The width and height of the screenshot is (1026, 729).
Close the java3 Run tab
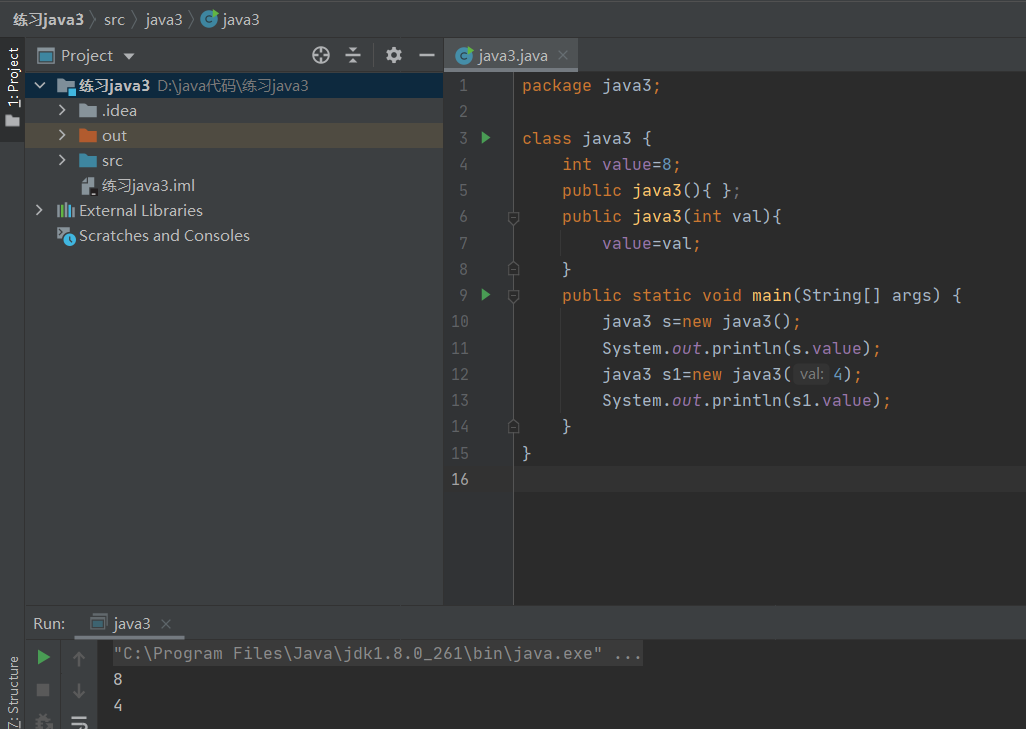[166, 624]
